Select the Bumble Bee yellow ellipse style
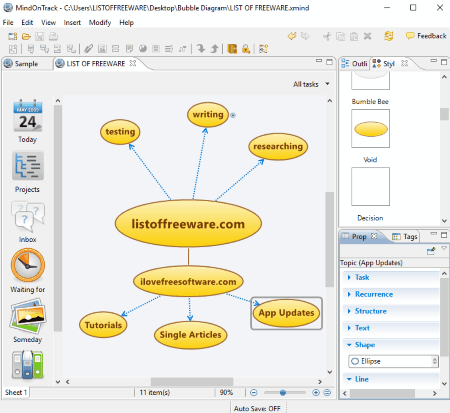Screen dimensions: 450x413 click(370, 129)
